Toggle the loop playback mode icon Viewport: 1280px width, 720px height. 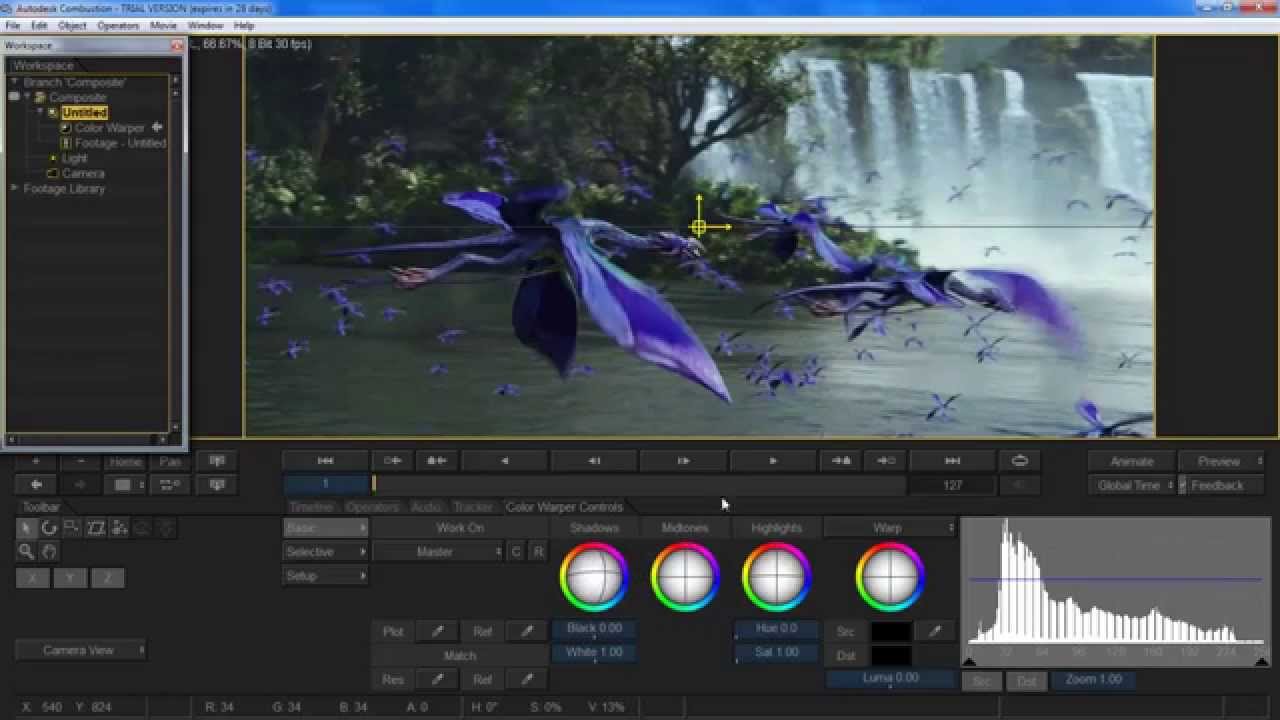coord(1019,461)
